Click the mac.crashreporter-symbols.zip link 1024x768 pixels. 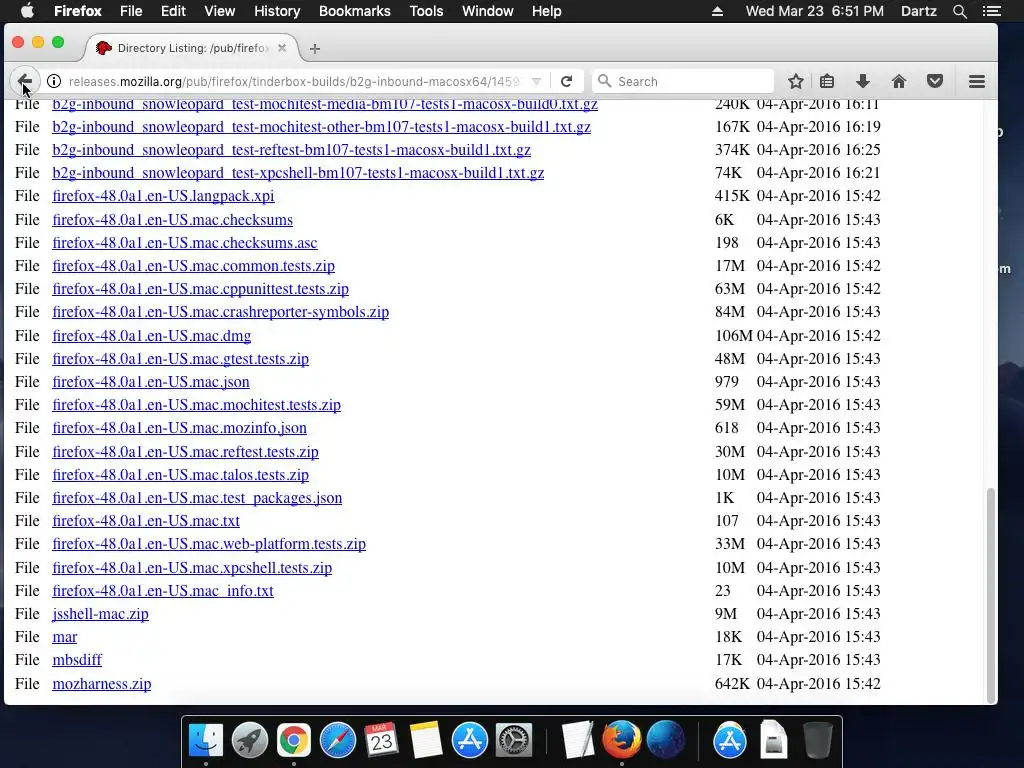(x=221, y=312)
